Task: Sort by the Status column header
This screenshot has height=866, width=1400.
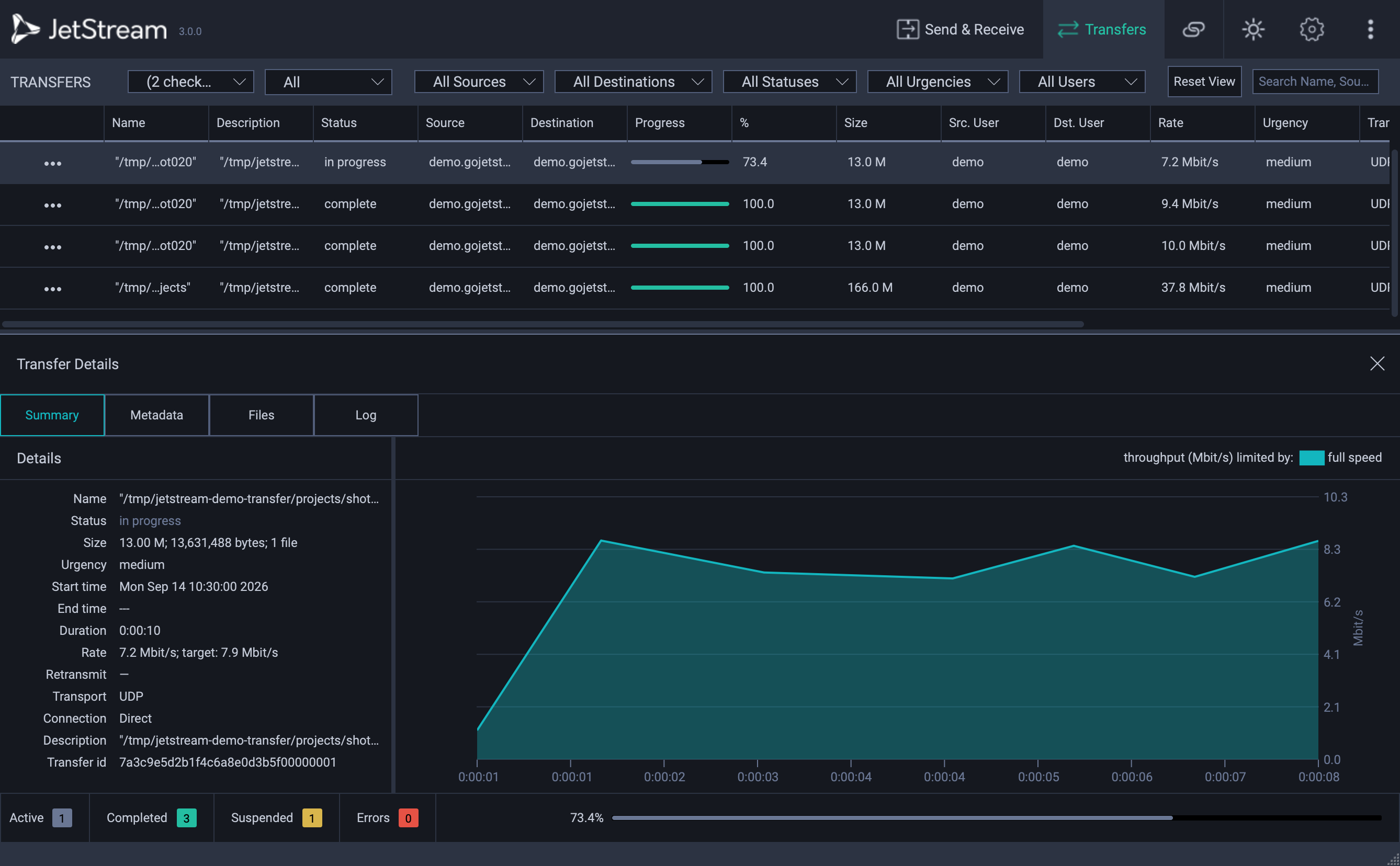Action: (x=366, y=122)
